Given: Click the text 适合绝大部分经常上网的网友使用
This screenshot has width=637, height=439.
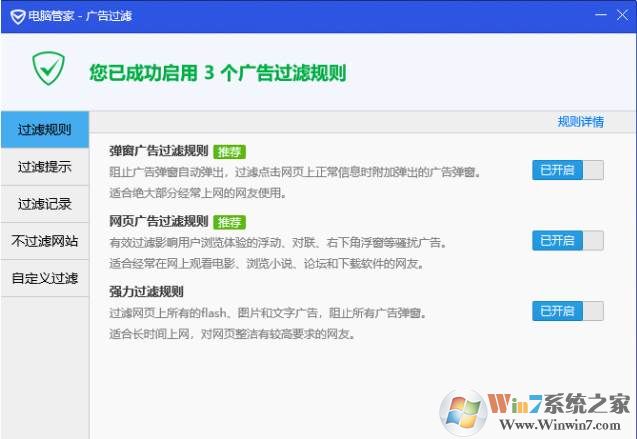Looking at the screenshot, I should point(198,193).
